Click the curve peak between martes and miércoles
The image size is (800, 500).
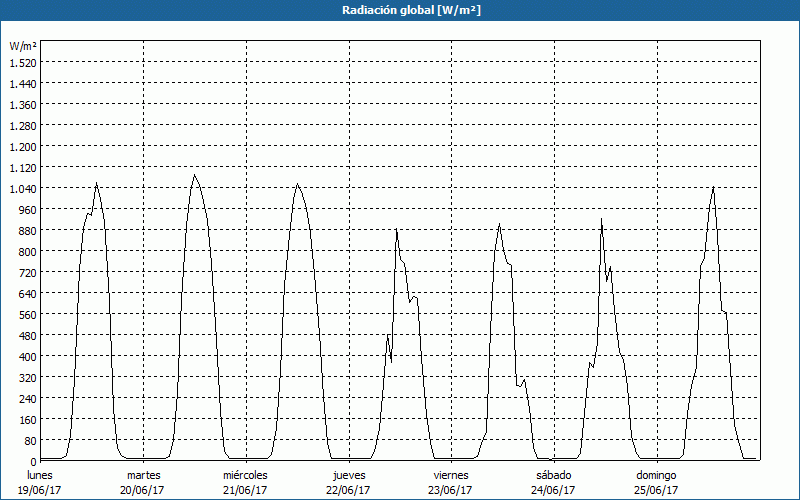[194, 175]
